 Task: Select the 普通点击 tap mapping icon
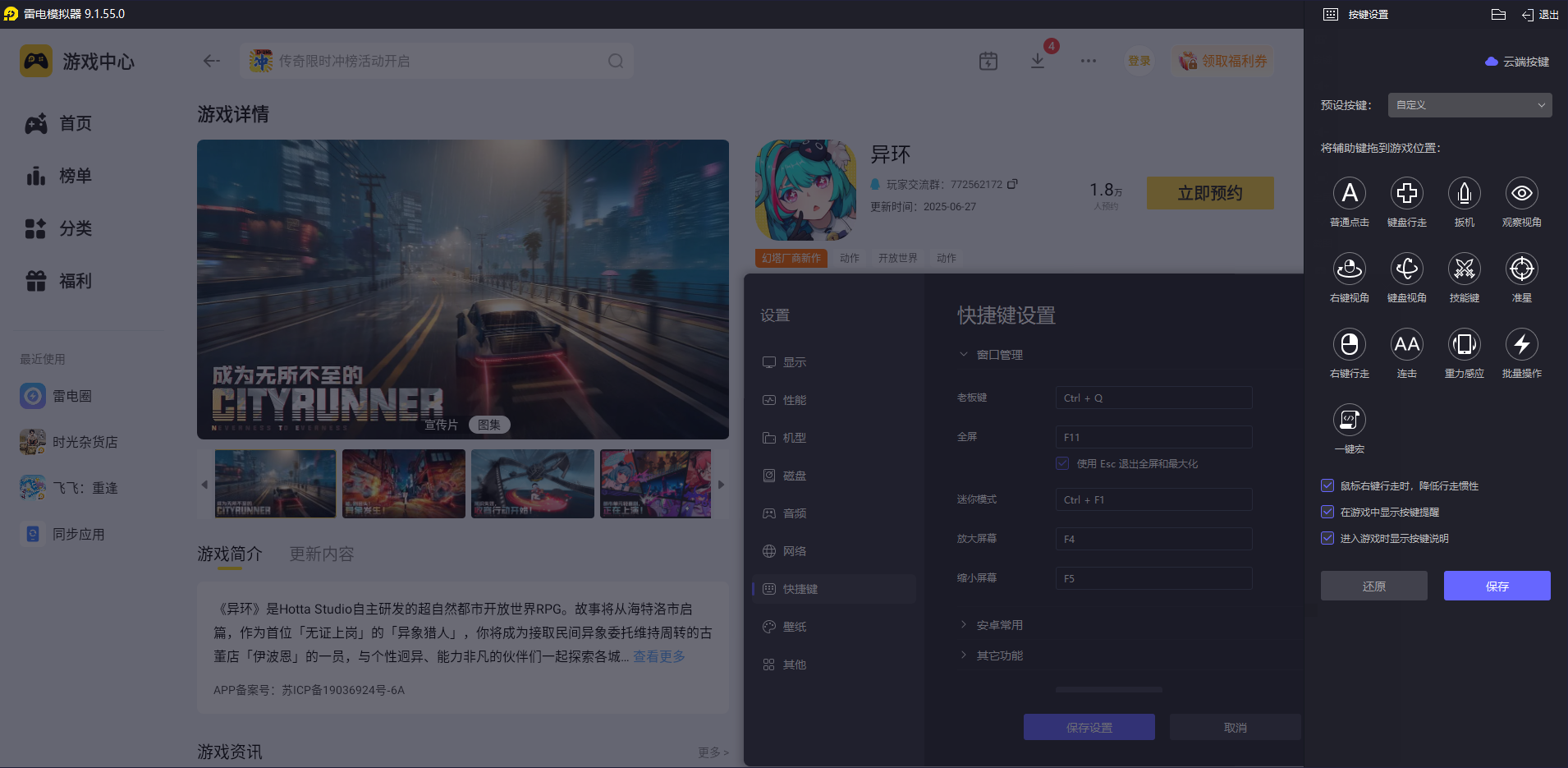point(1350,193)
